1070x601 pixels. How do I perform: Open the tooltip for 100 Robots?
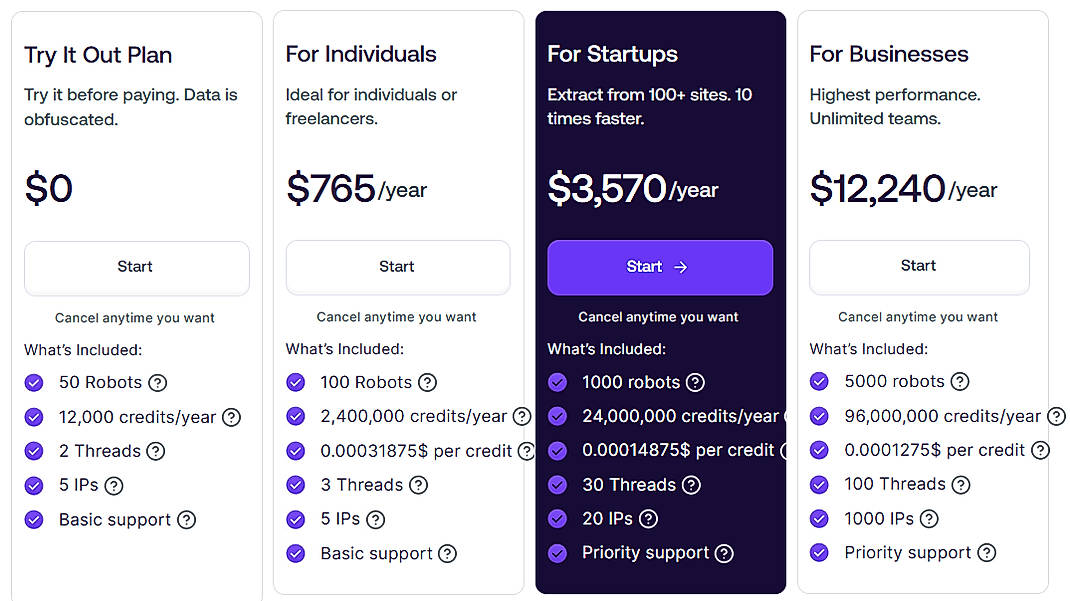(427, 382)
